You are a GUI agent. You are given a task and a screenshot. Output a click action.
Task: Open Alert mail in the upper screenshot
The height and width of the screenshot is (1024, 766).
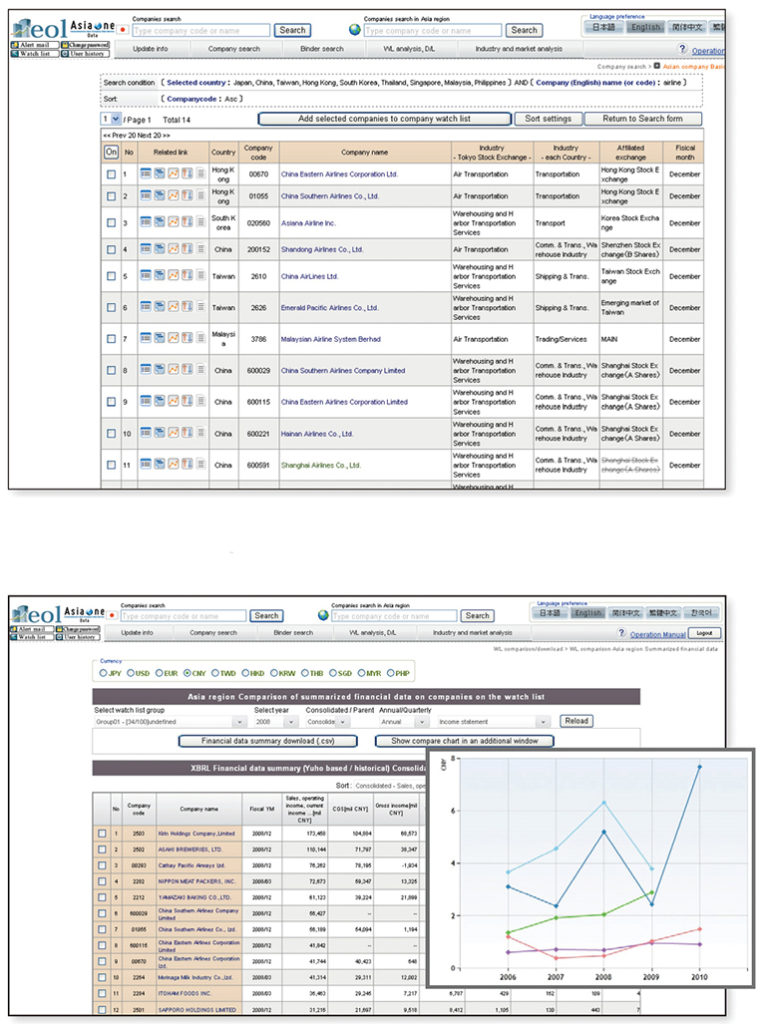coord(35,45)
